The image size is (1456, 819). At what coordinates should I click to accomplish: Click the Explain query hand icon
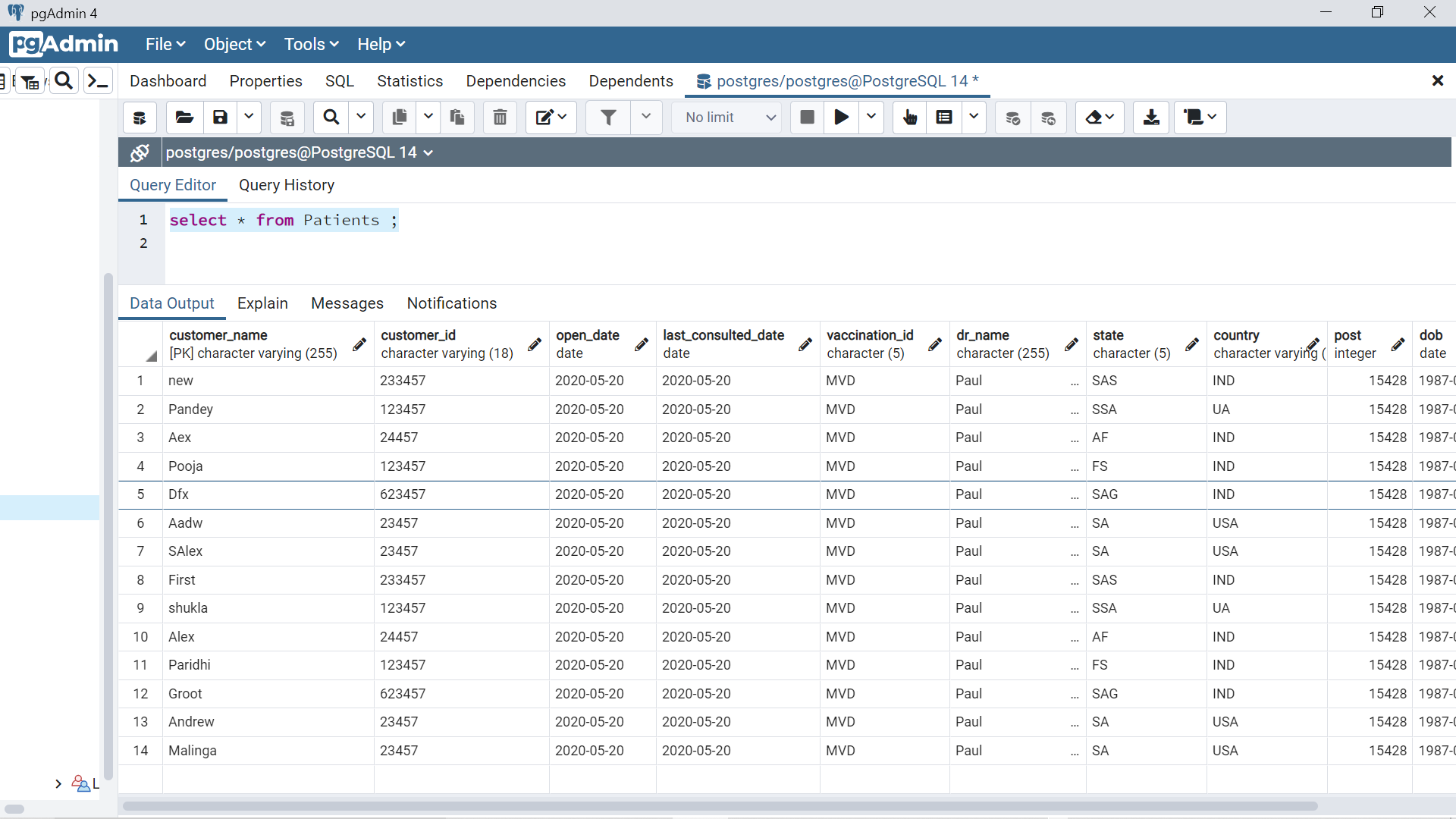point(910,118)
